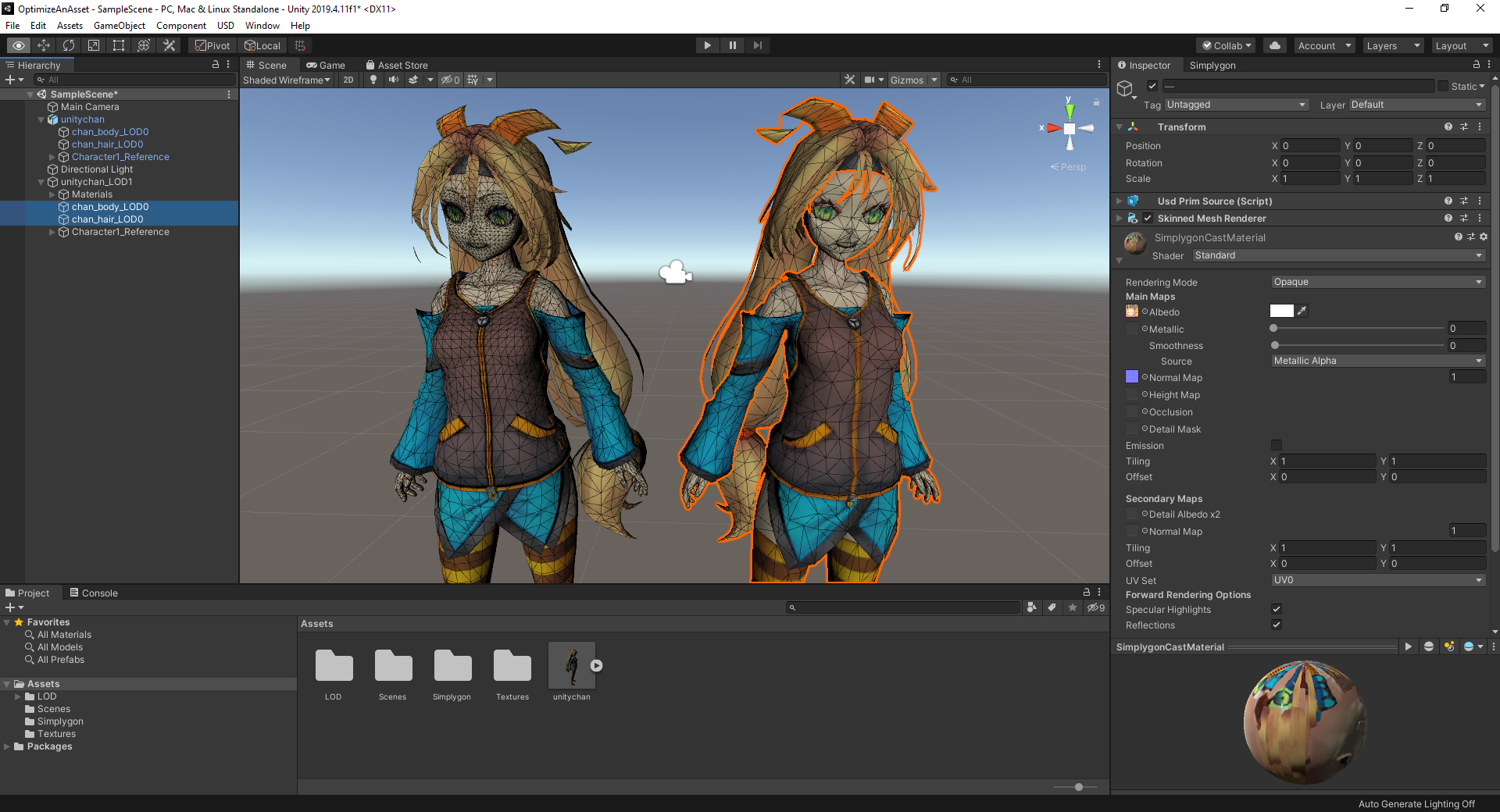Switch to 2D view mode
Screen dimensions: 1500x812
(x=348, y=80)
